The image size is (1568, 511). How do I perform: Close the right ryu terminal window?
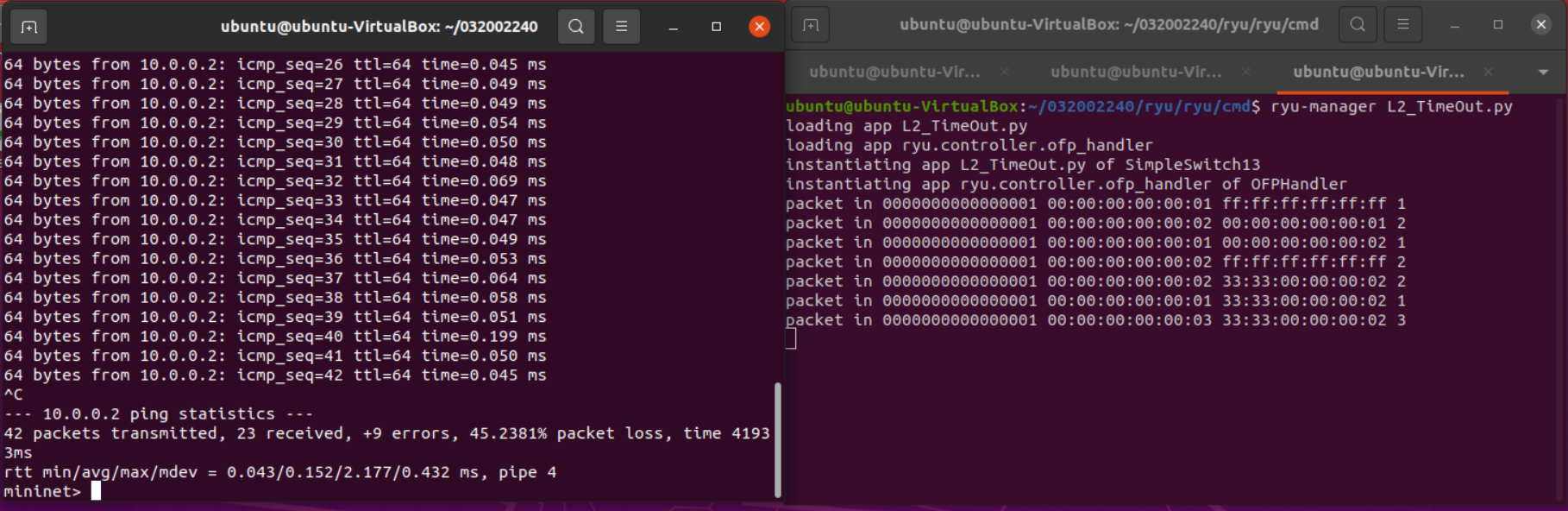pos(1541,25)
